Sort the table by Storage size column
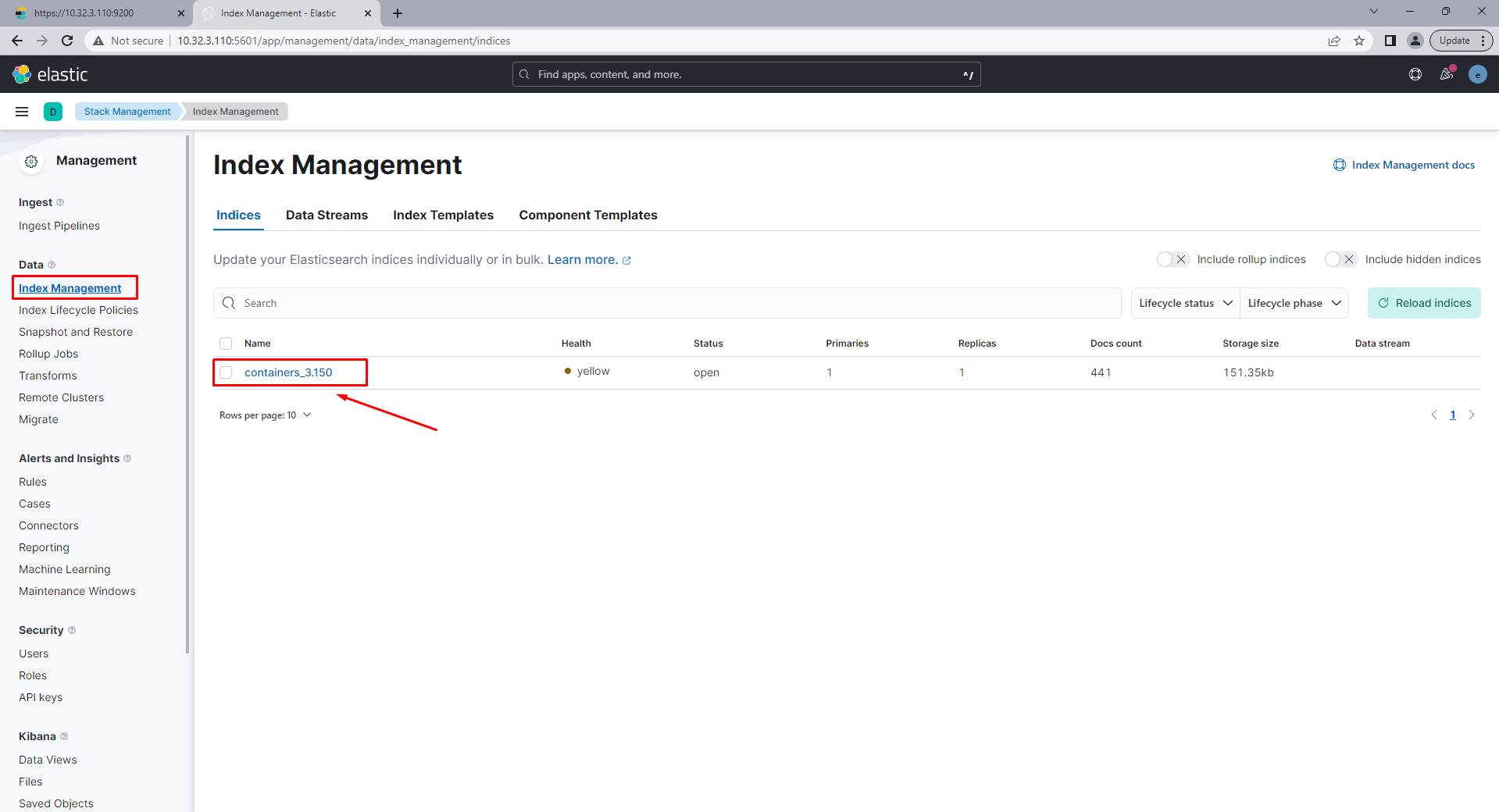The width and height of the screenshot is (1499, 812). point(1250,344)
